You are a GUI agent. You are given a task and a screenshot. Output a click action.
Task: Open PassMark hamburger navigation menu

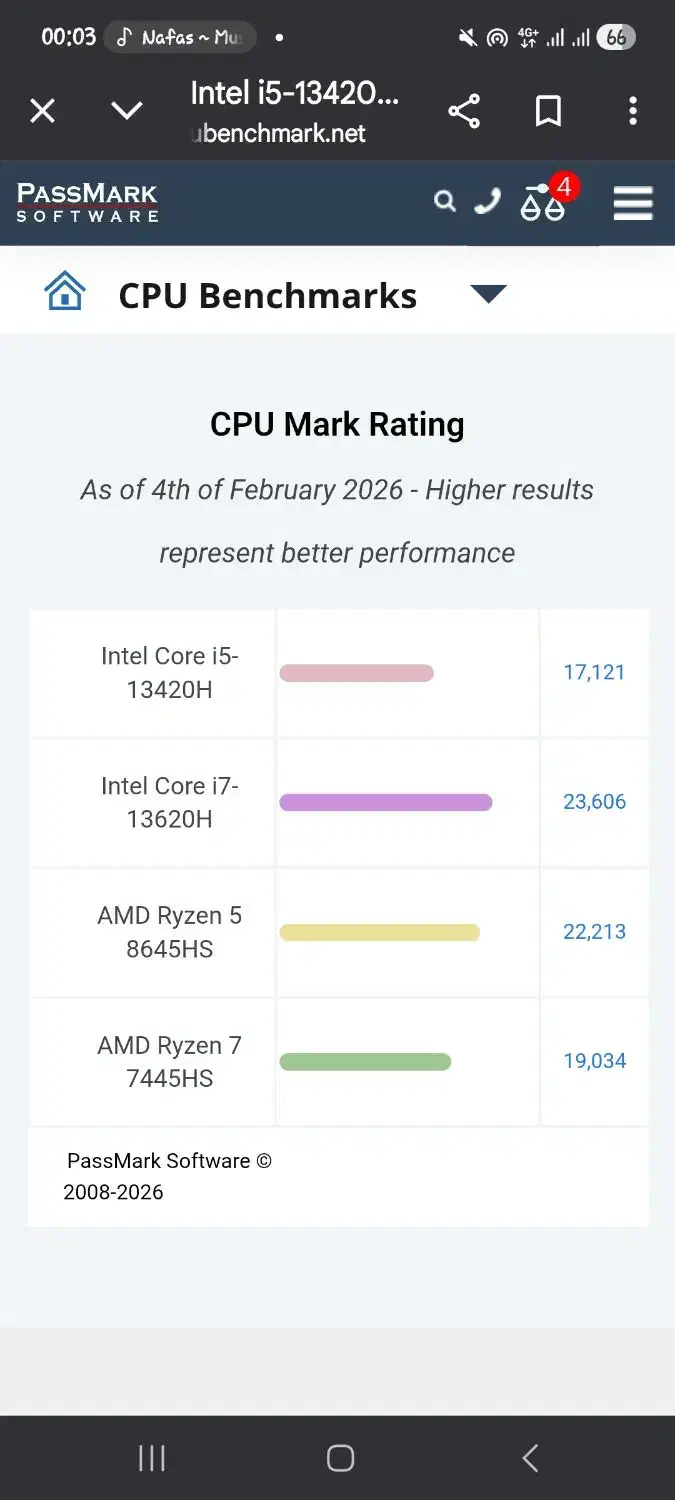tap(632, 203)
